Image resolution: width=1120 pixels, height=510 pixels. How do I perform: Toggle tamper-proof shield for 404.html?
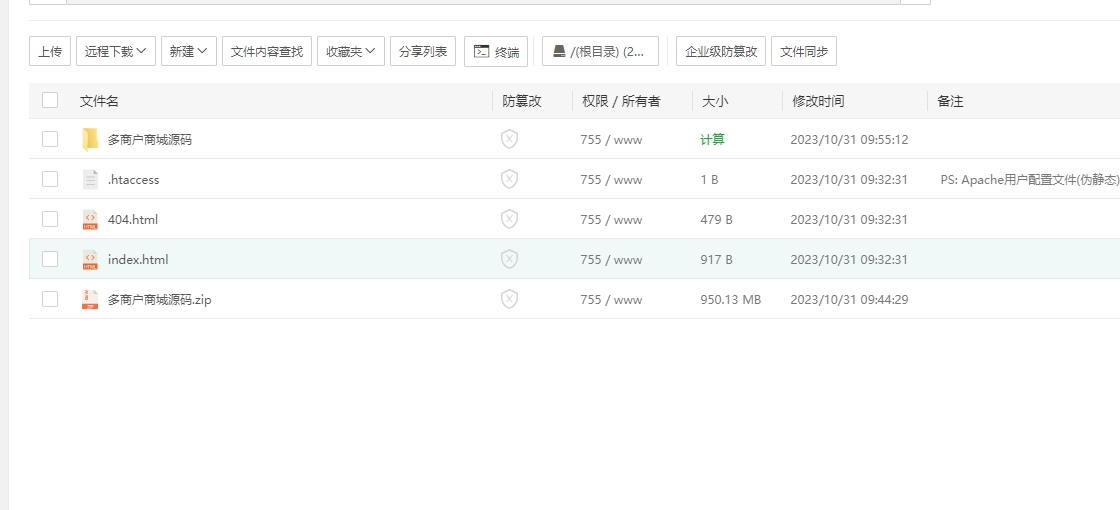point(509,219)
